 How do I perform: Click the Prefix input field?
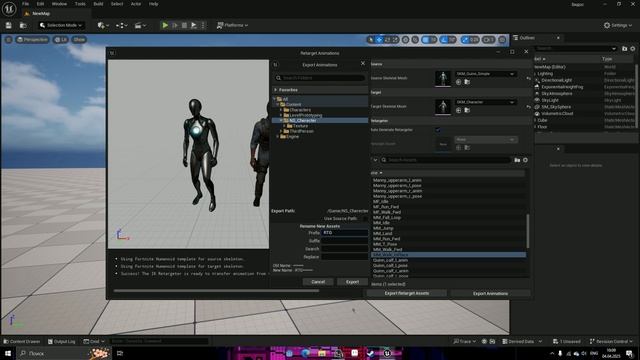(344, 233)
